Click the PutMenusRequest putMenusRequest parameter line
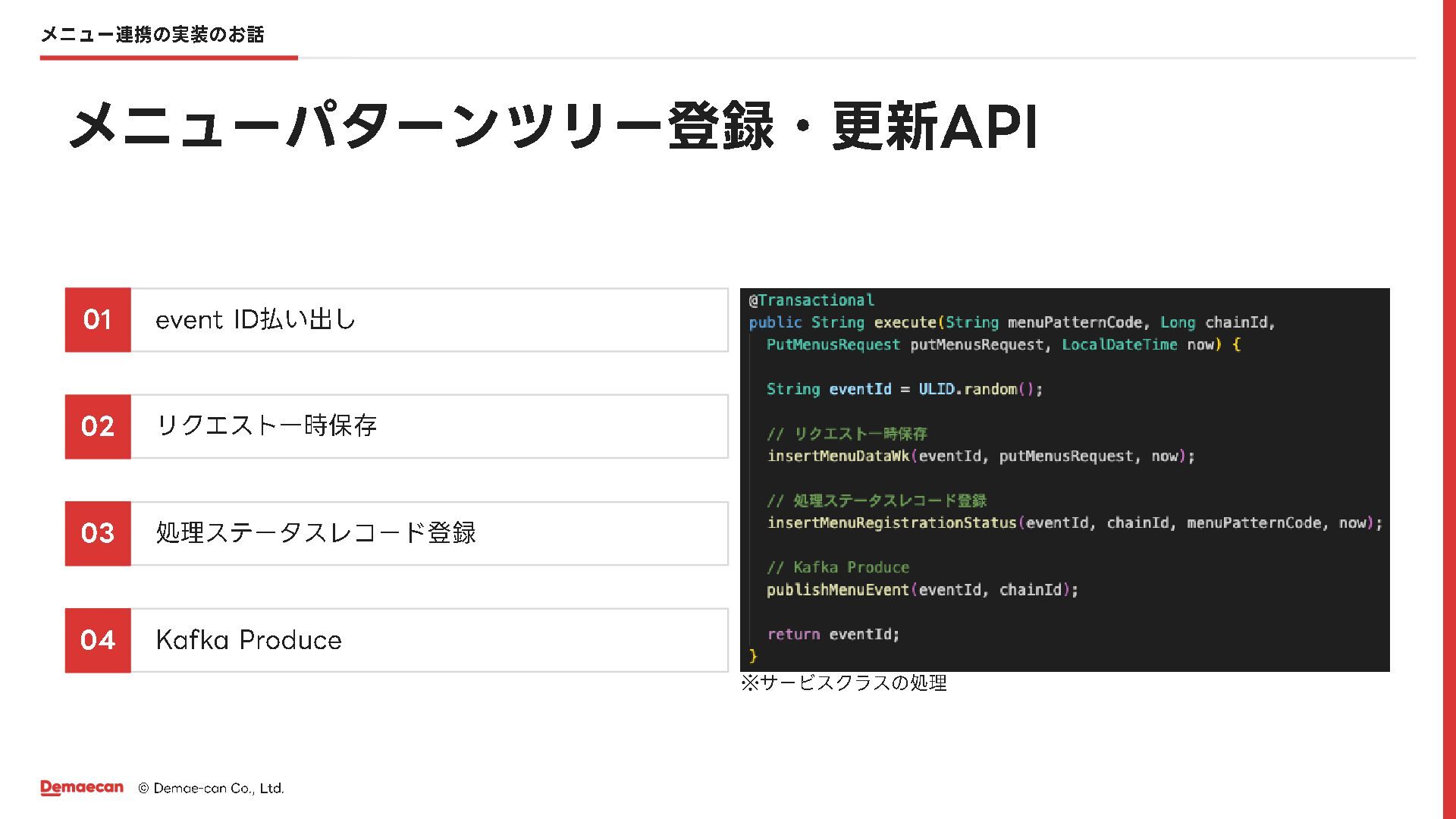Image resolution: width=1456 pixels, height=819 pixels. pyautogui.click(x=1003, y=344)
